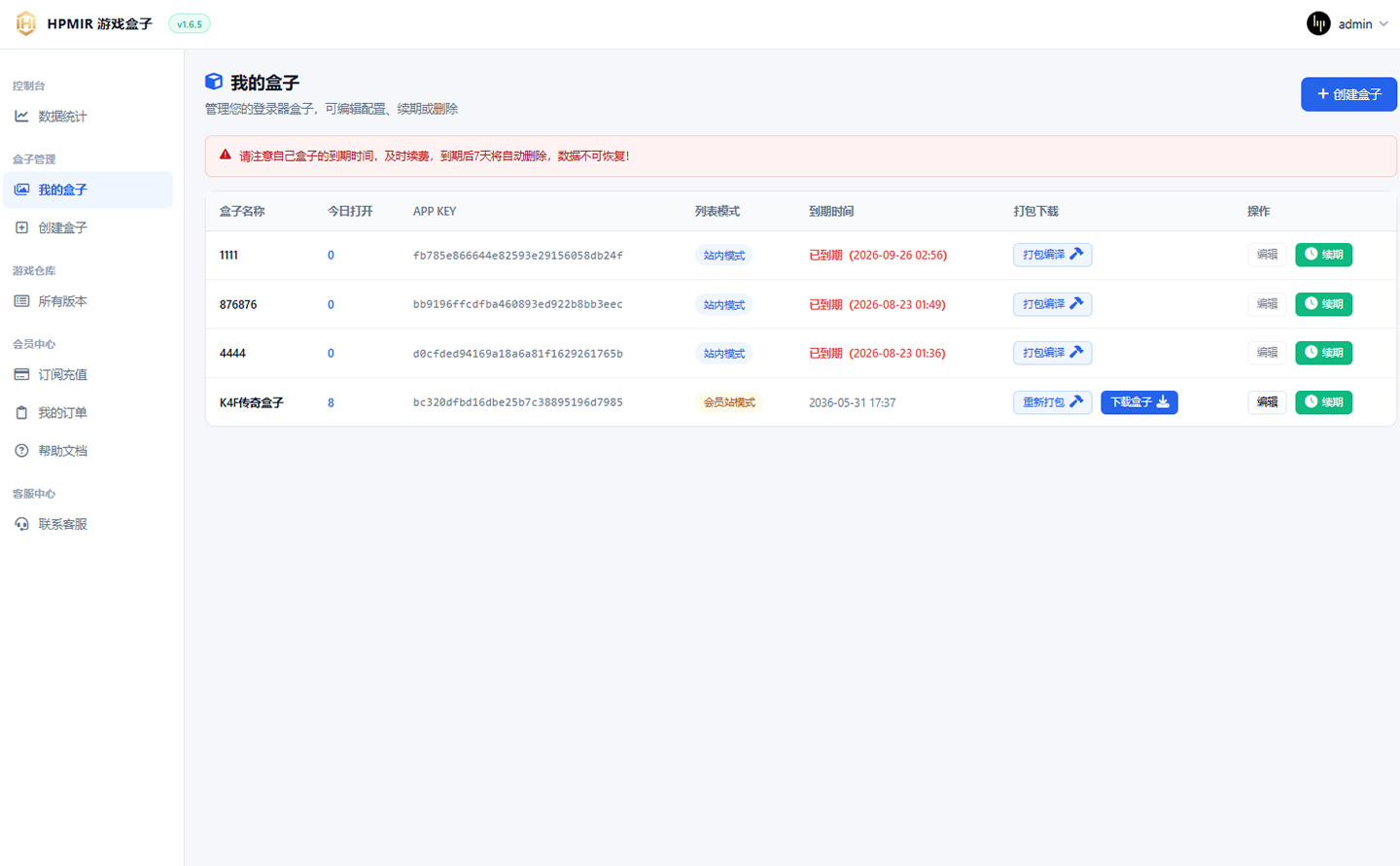The height and width of the screenshot is (866, 1400).
Task: Click today's open count 8 link
Action: point(331,402)
